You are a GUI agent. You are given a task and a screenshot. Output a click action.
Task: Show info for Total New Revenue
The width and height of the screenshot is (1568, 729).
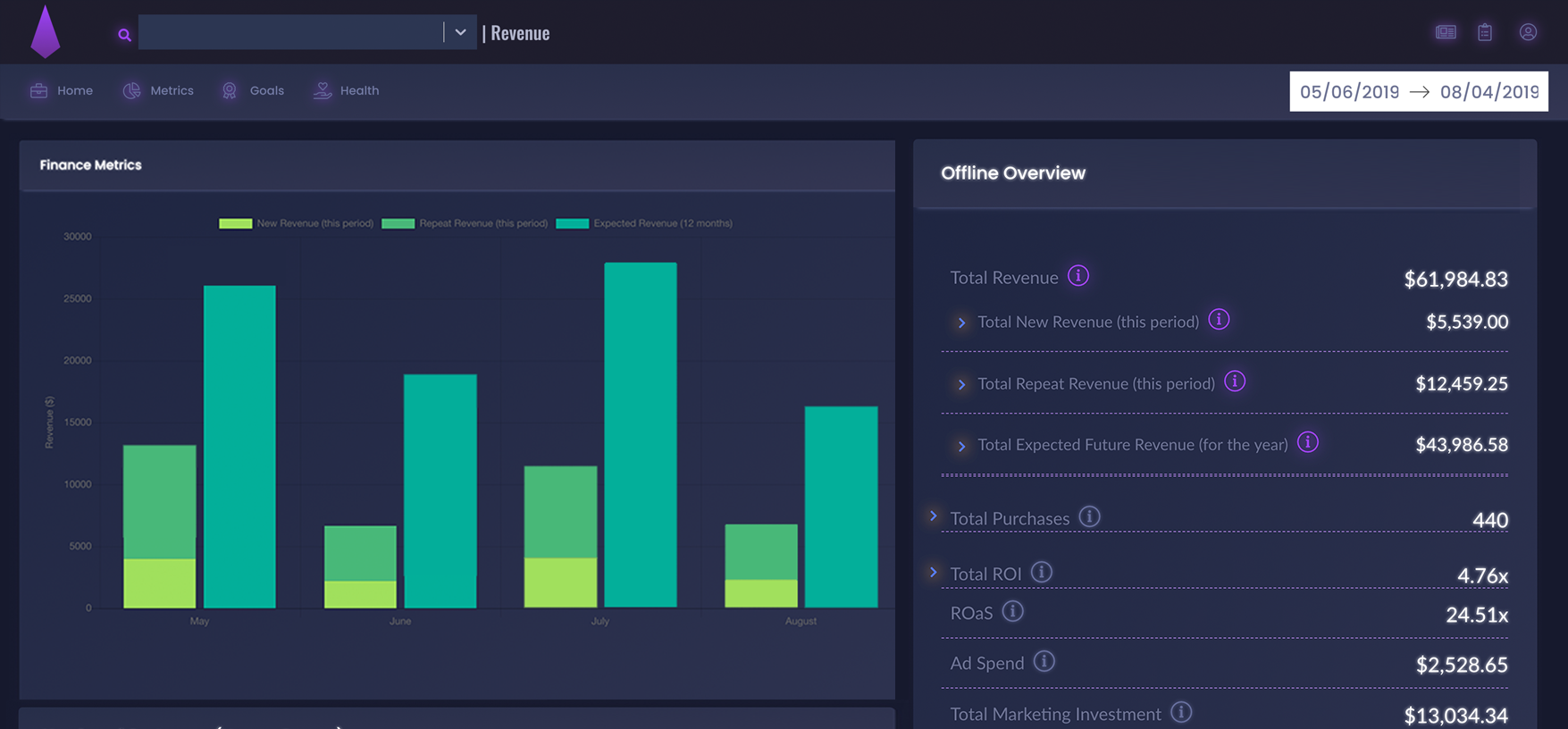coord(1219,319)
